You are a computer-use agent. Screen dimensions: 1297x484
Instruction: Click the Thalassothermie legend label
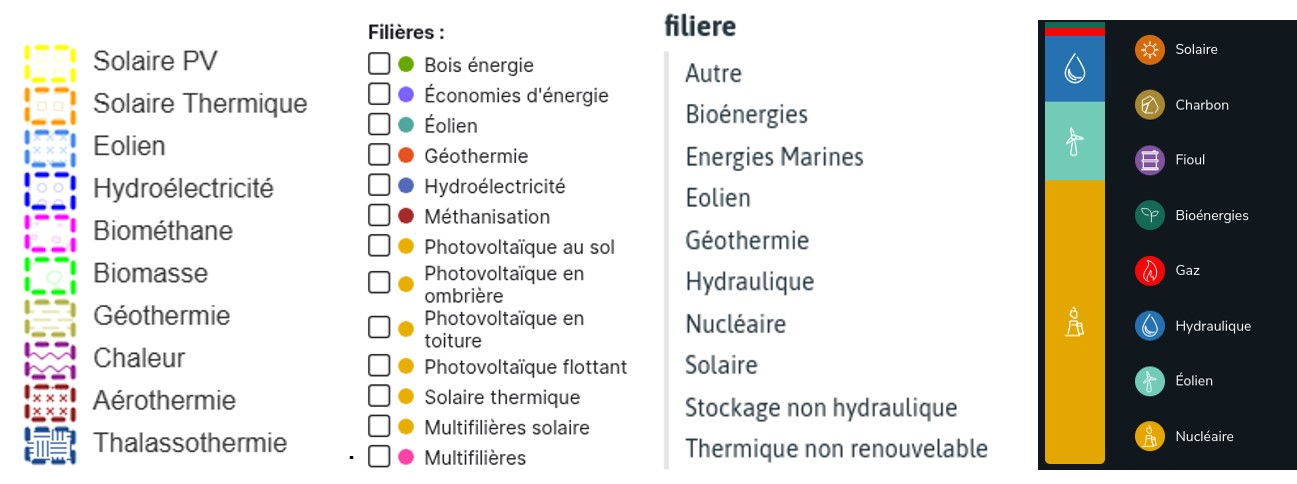coord(190,443)
